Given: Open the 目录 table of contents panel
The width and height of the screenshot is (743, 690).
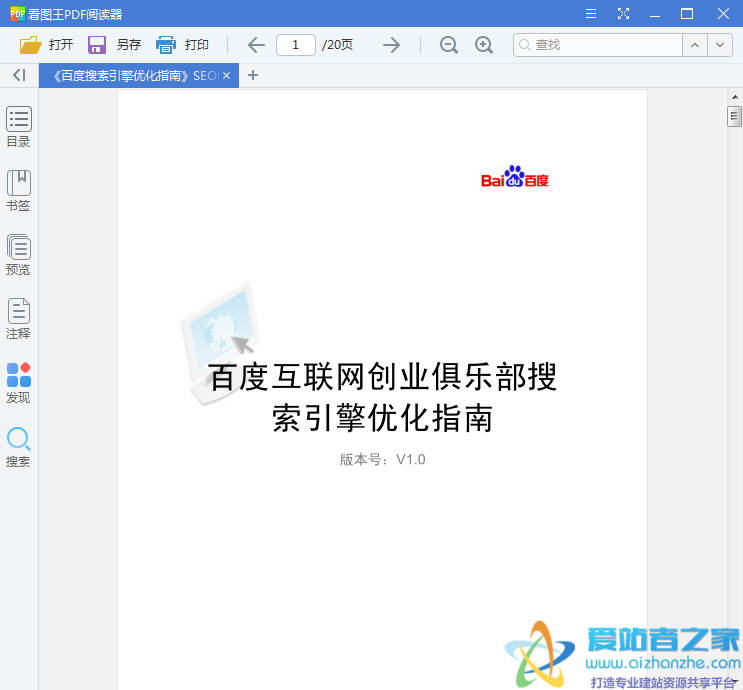Looking at the screenshot, I should tap(18, 127).
